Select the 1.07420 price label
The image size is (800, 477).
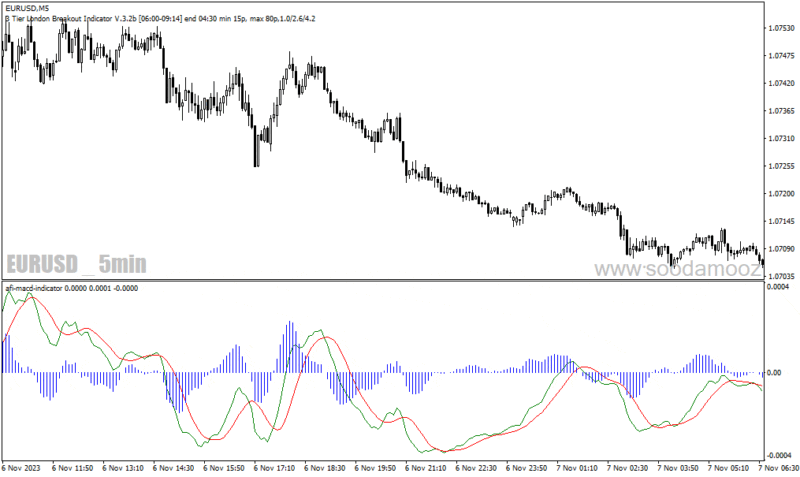tap(781, 83)
